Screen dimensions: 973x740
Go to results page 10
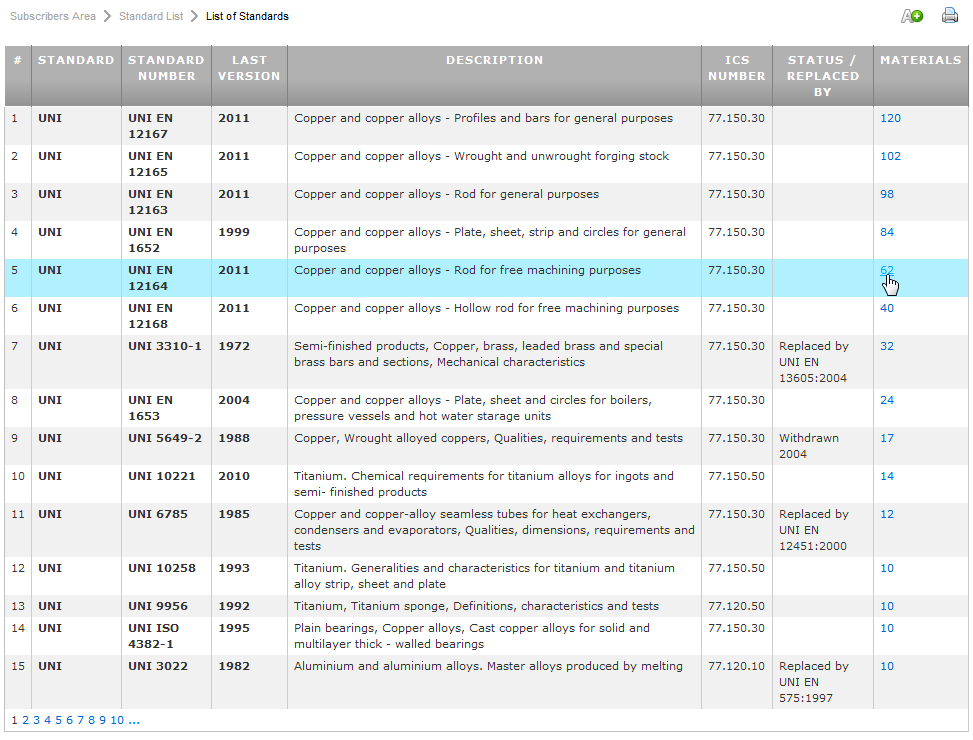pos(117,720)
